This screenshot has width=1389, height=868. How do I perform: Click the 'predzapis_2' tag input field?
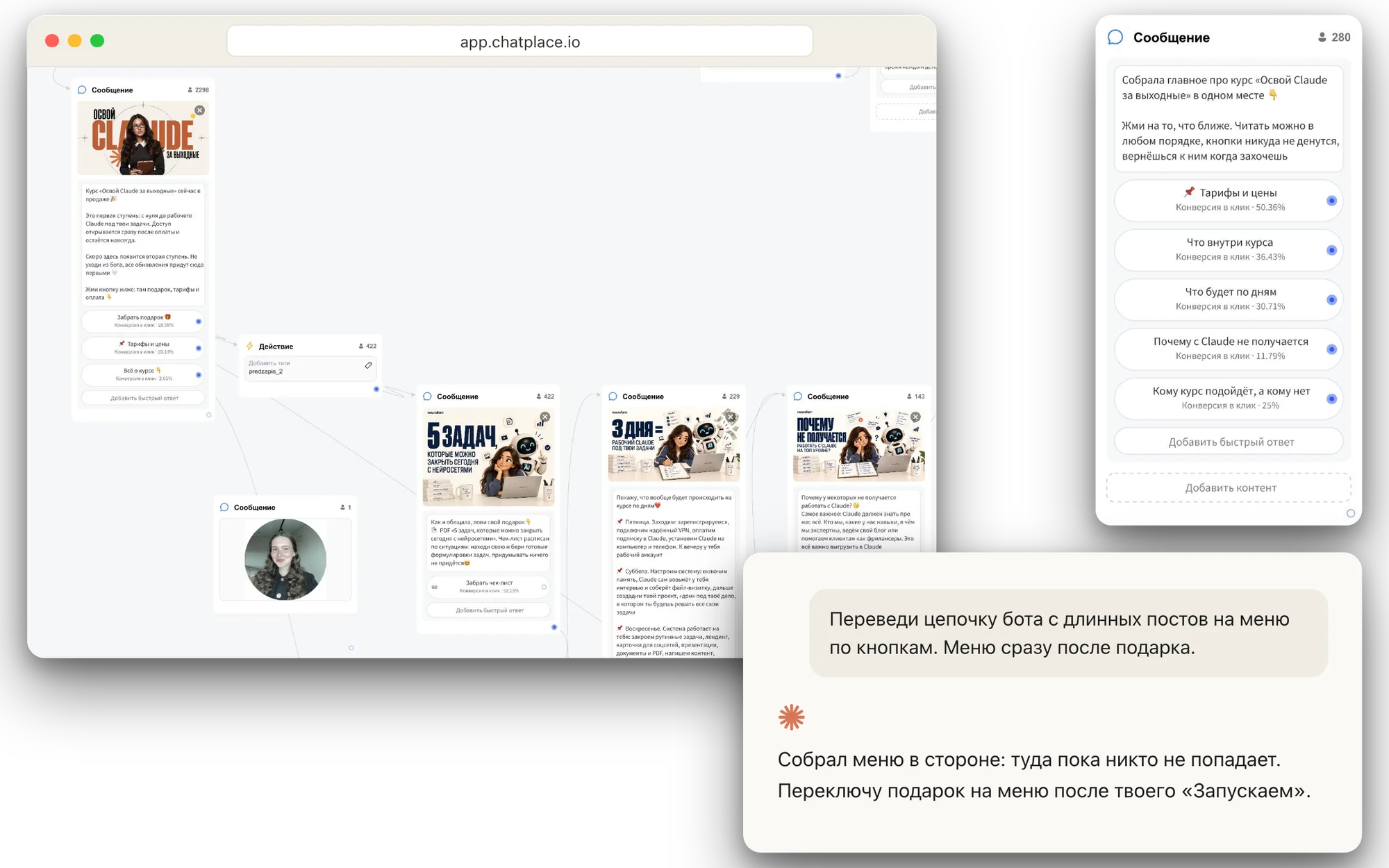point(310,367)
